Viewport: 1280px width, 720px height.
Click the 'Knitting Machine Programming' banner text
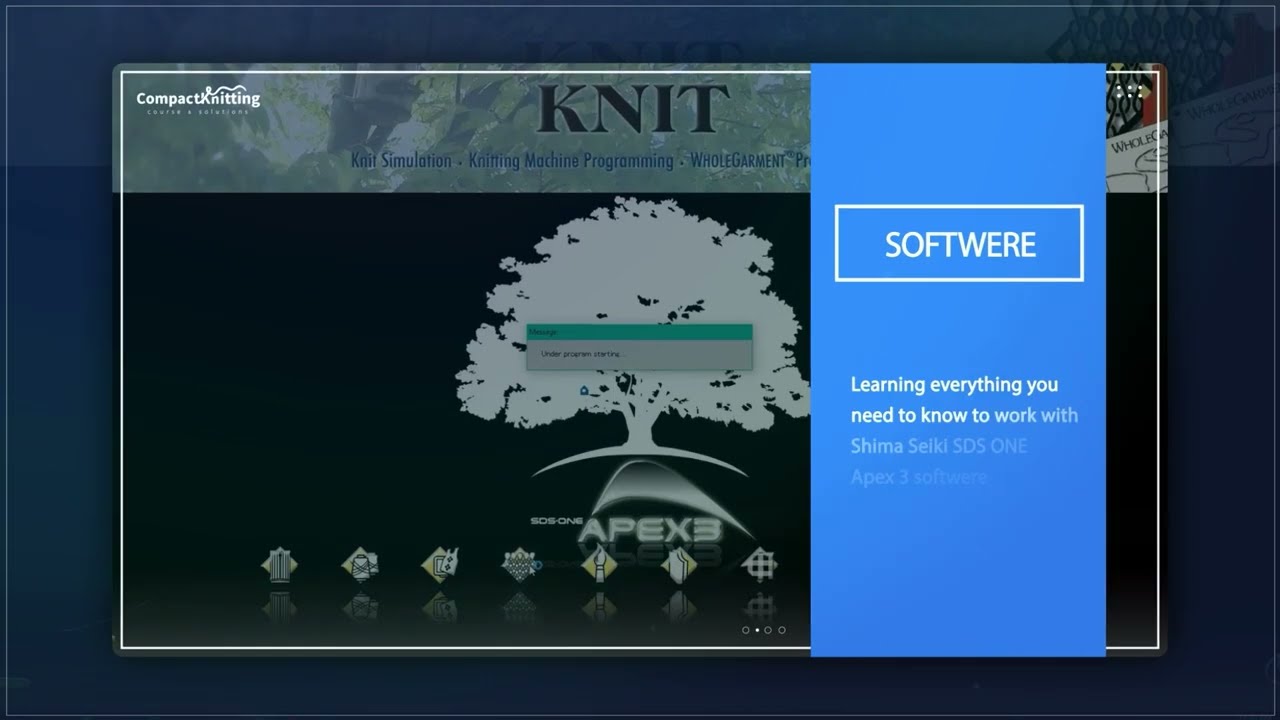coord(571,160)
